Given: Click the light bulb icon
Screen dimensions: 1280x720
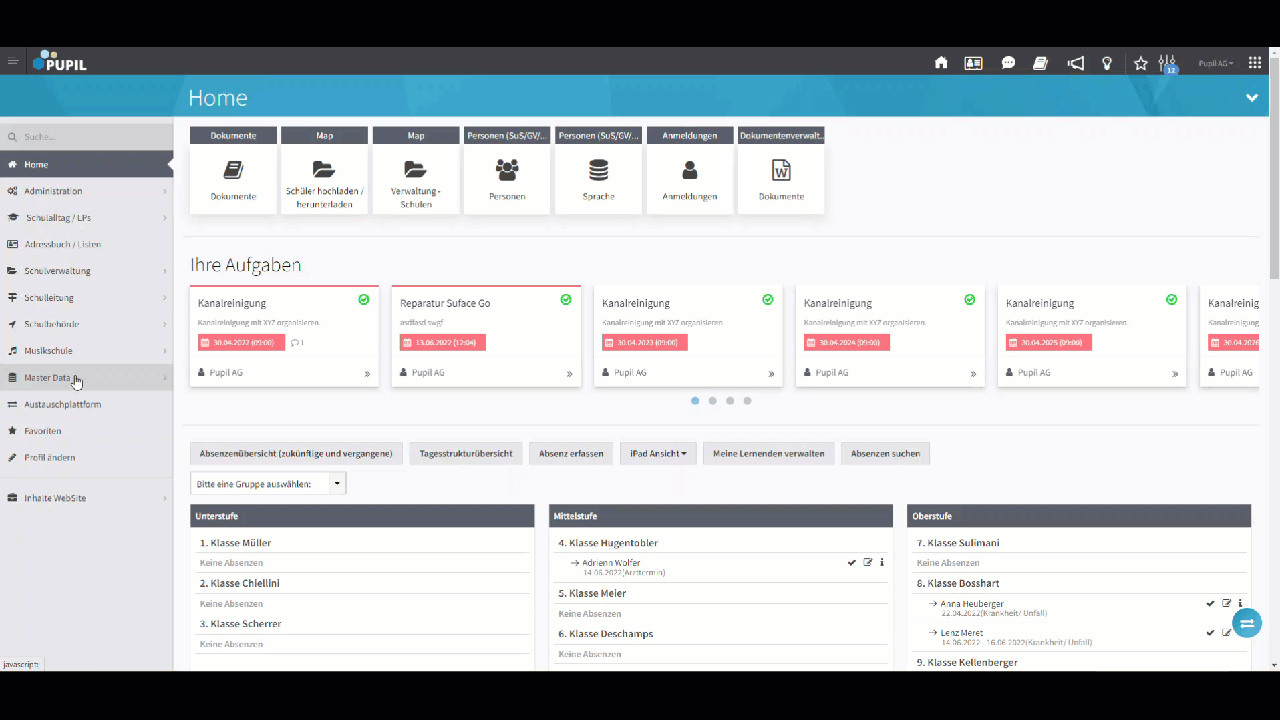Looking at the screenshot, I should [1107, 62].
